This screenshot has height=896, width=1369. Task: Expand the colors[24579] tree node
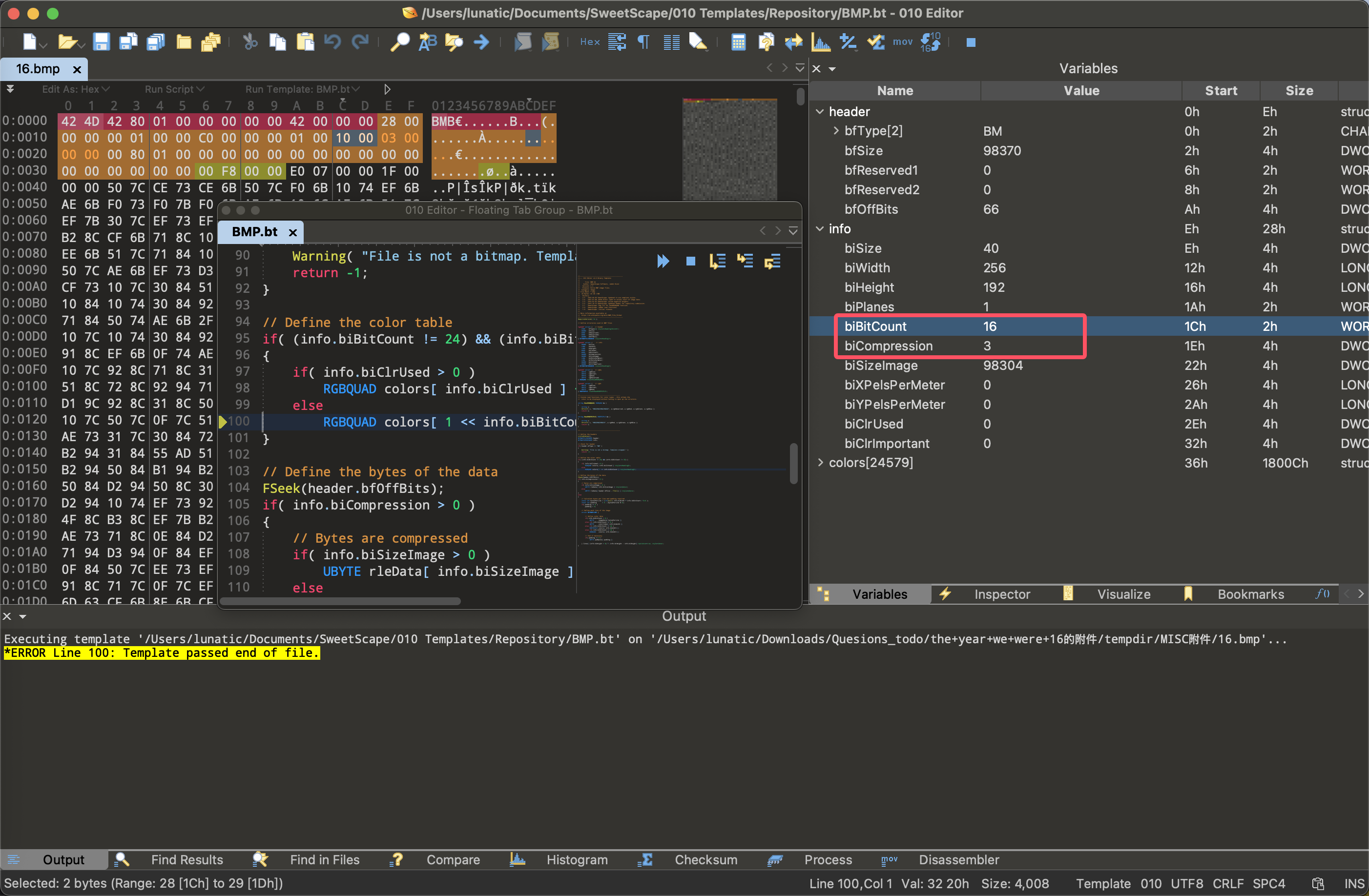(x=820, y=463)
